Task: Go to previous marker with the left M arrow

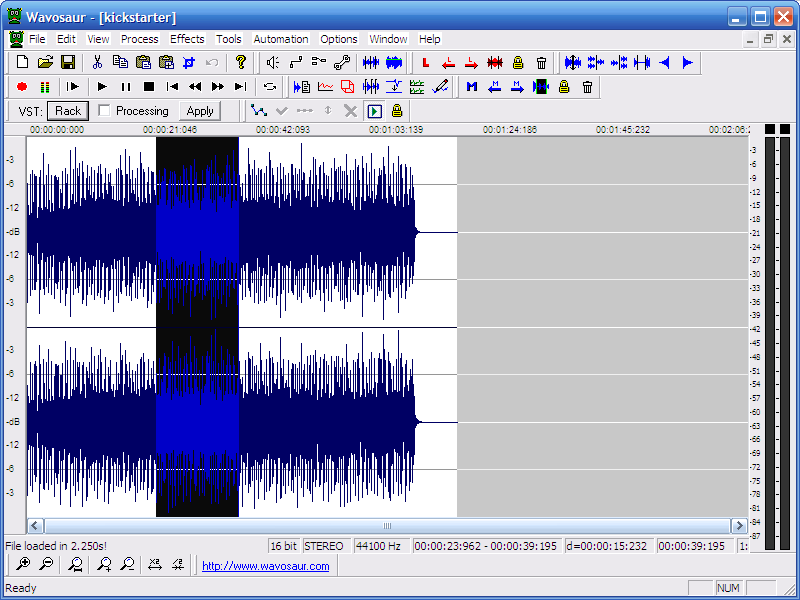Action: pyautogui.click(x=494, y=87)
